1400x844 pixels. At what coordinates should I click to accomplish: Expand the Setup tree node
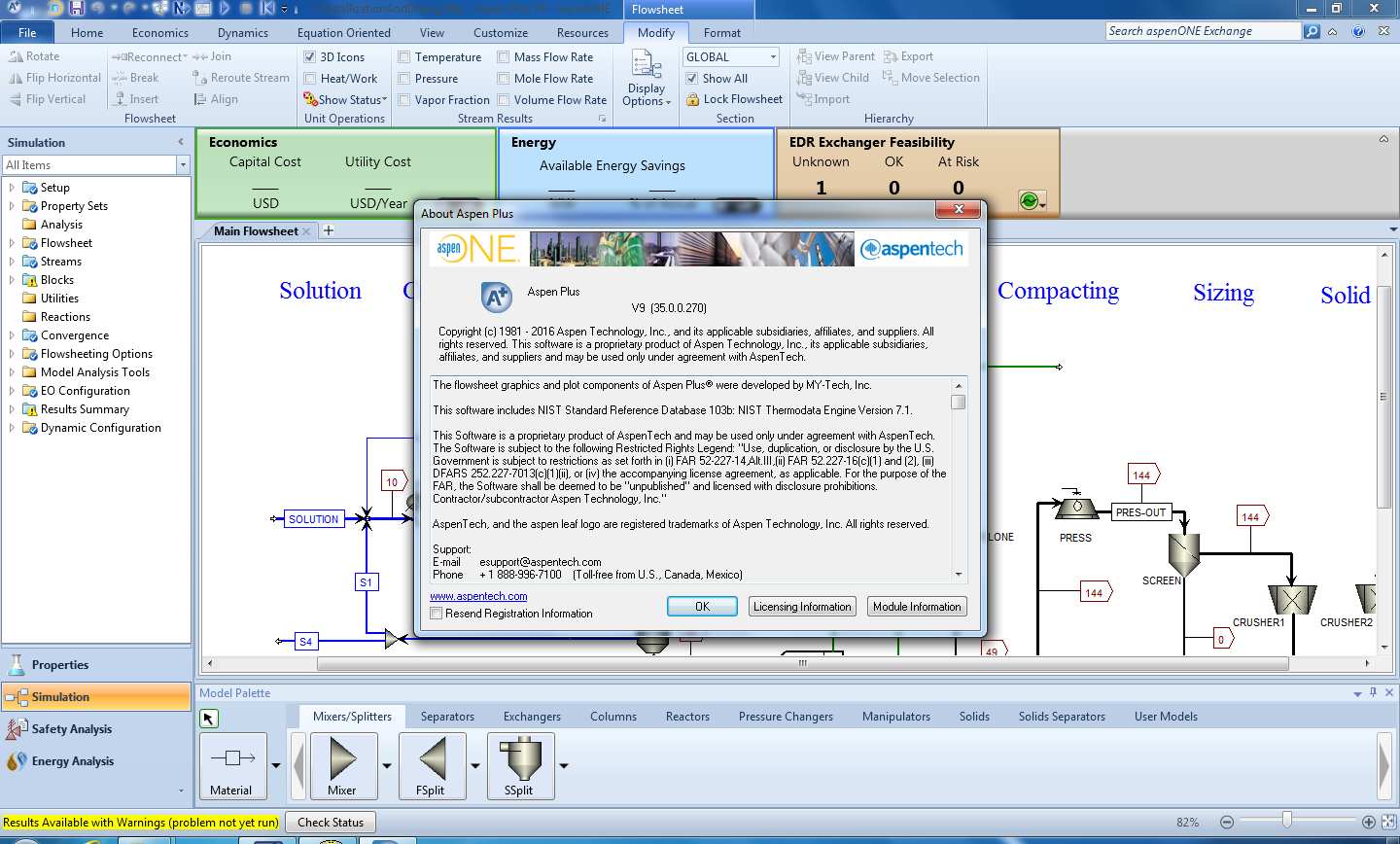[x=12, y=188]
